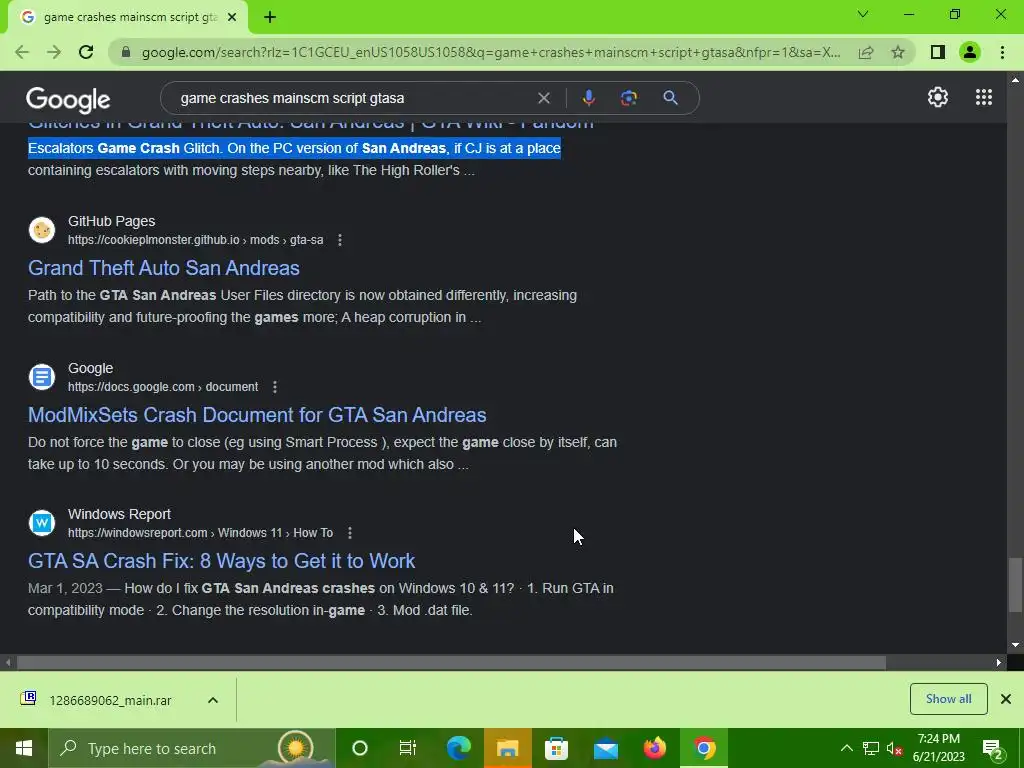Click the horizontal scrollbar thumb
1024x768 pixels.
pos(451,662)
